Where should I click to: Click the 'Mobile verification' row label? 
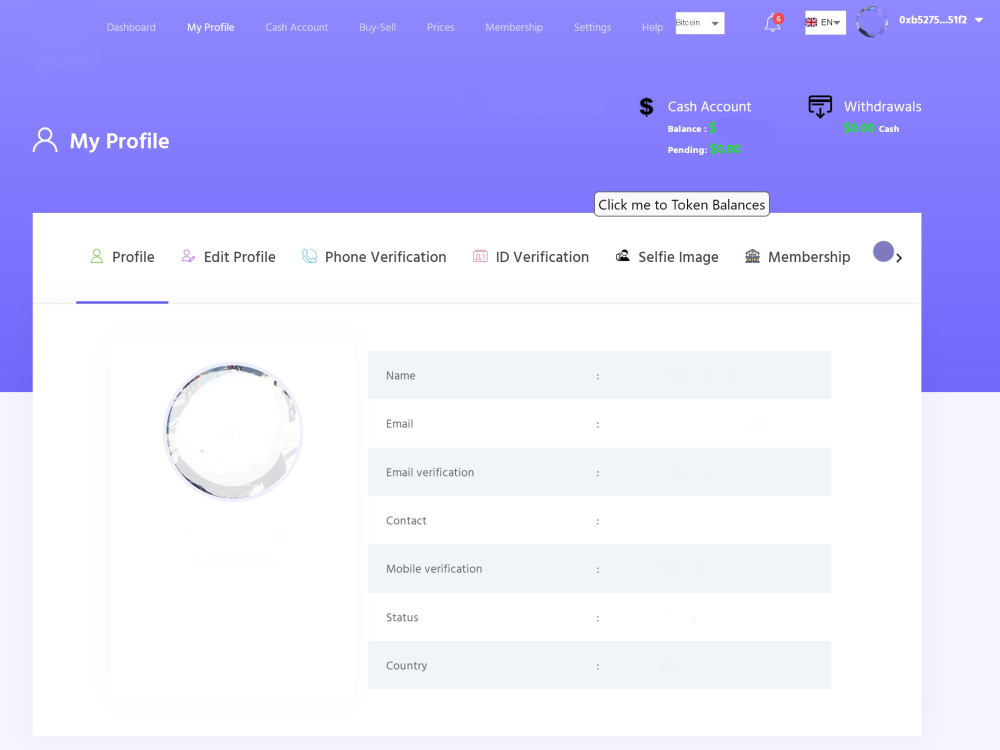pos(434,569)
